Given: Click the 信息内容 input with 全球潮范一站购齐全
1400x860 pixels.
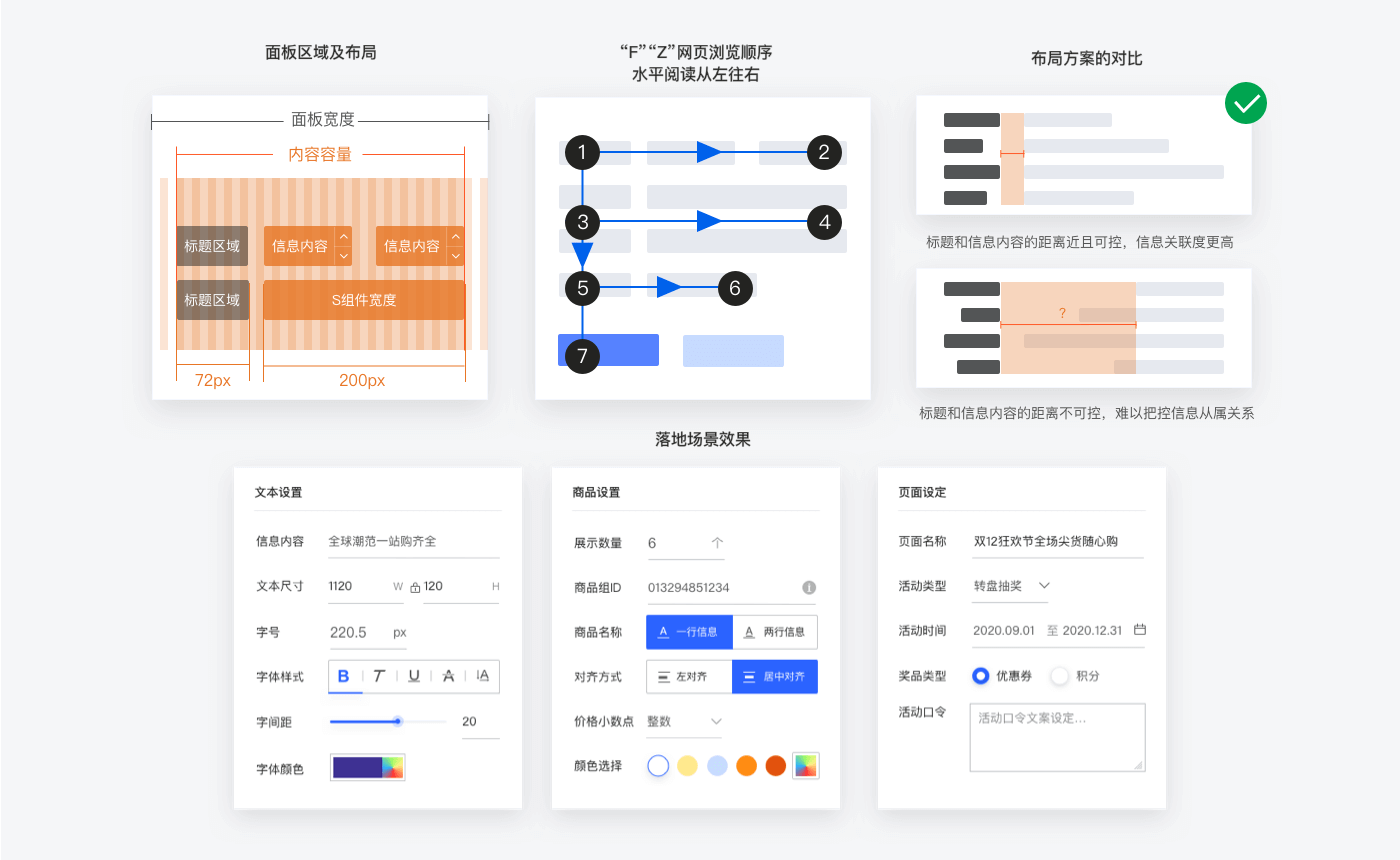Looking at the screenshot, I should pos(414,541).
